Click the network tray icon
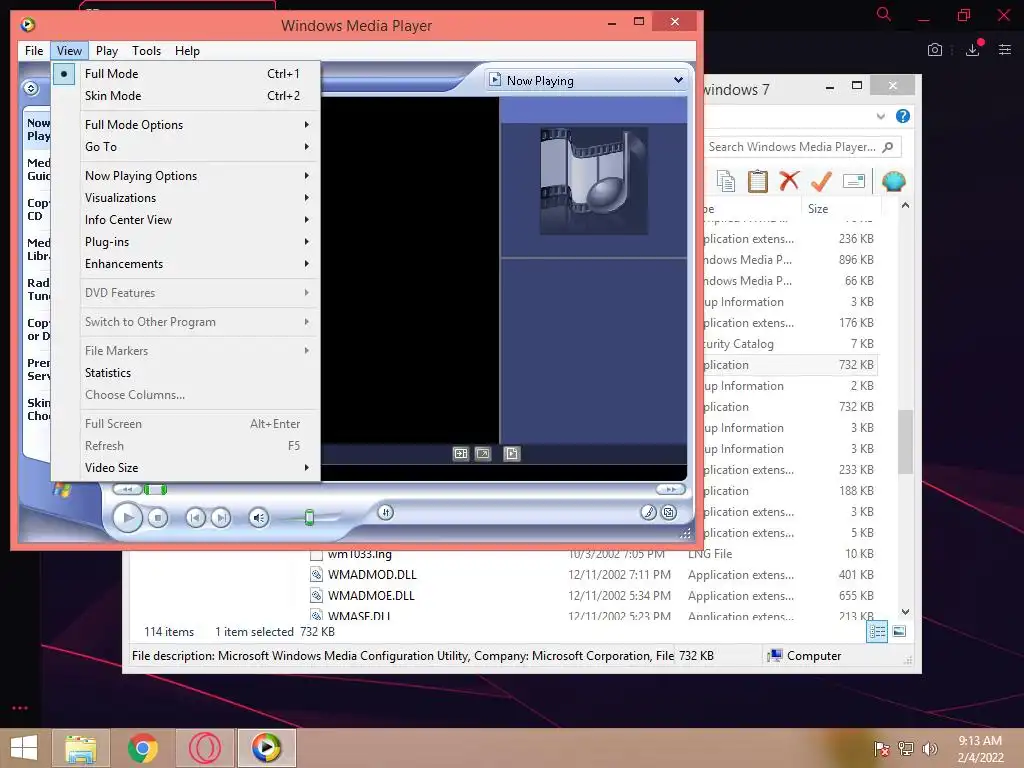 (x=906, y=748)
